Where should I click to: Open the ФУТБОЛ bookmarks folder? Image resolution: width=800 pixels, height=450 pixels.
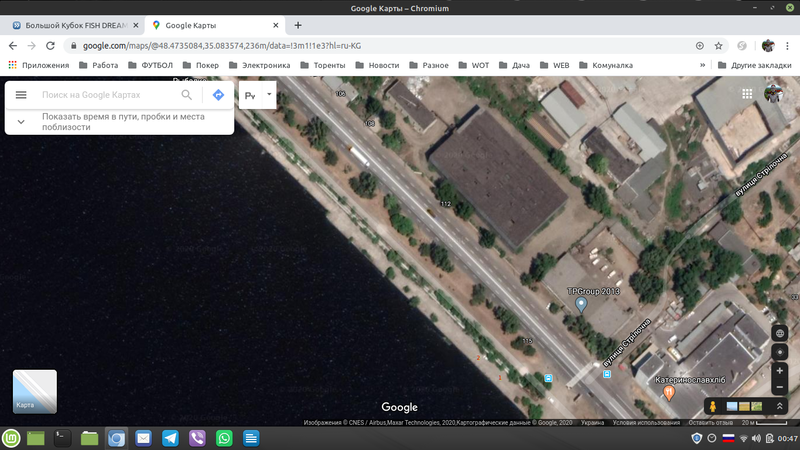(151, 65)
